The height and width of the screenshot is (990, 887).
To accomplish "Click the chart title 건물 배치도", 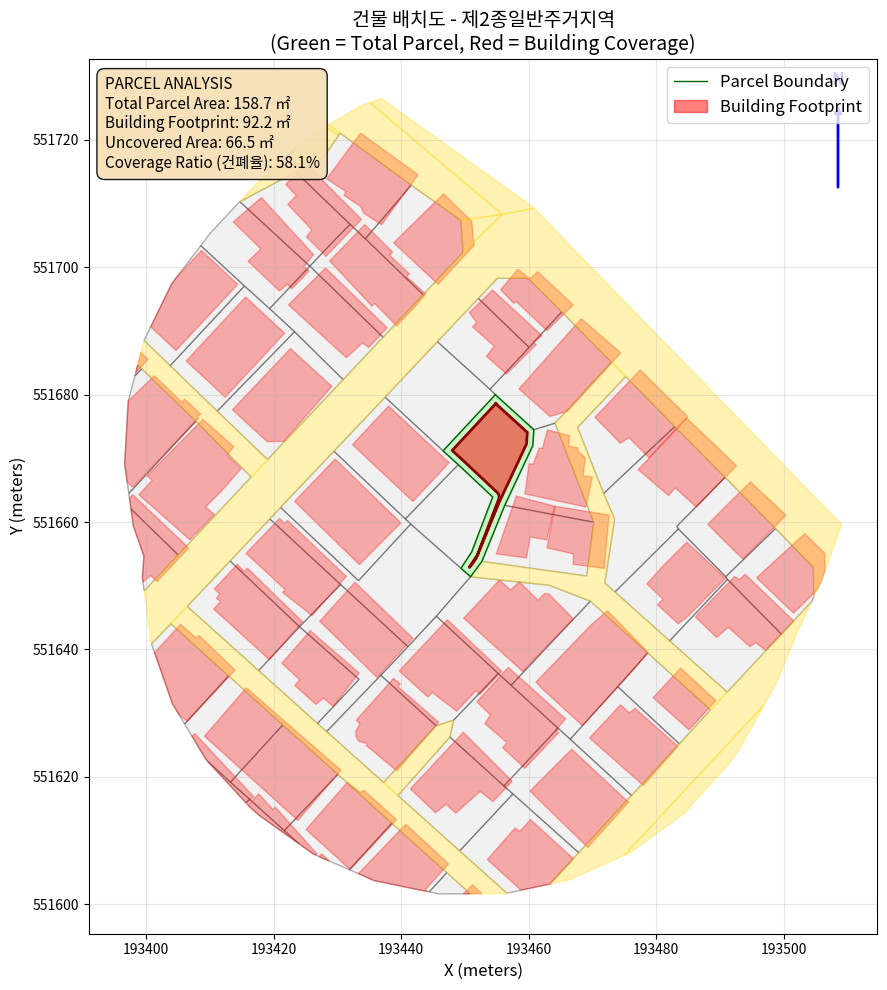I will click(482, 18).
